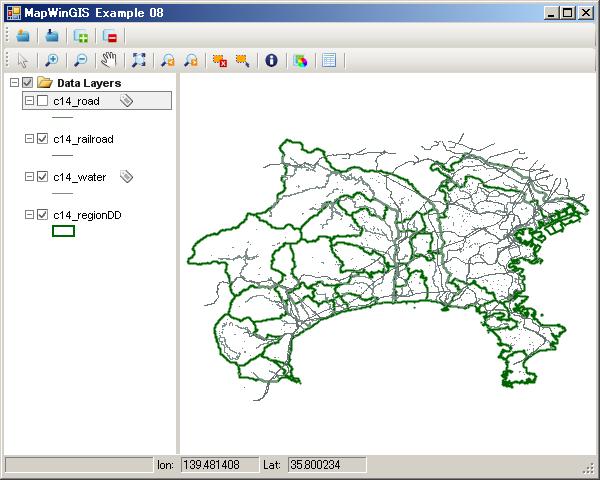This screenshot has height=480, width=600.
Task: Collapse the Data Layers group
Action: point(13,83)
